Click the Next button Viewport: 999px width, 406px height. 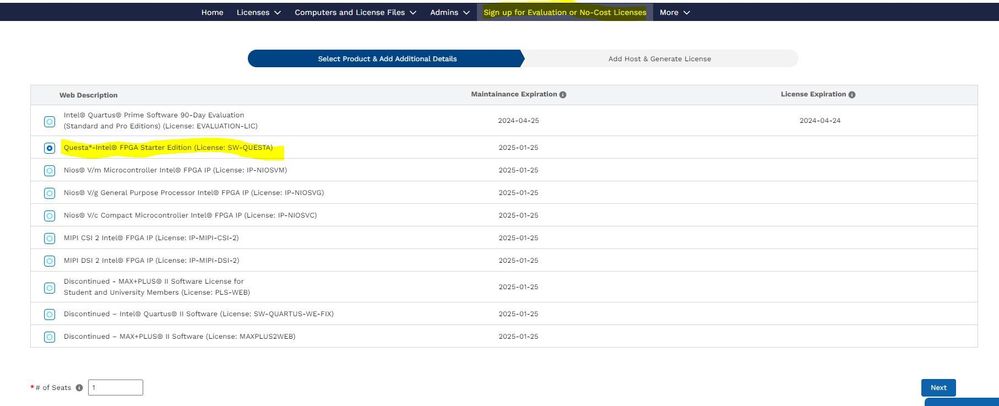pyautogui.click(x=938, y=388)
